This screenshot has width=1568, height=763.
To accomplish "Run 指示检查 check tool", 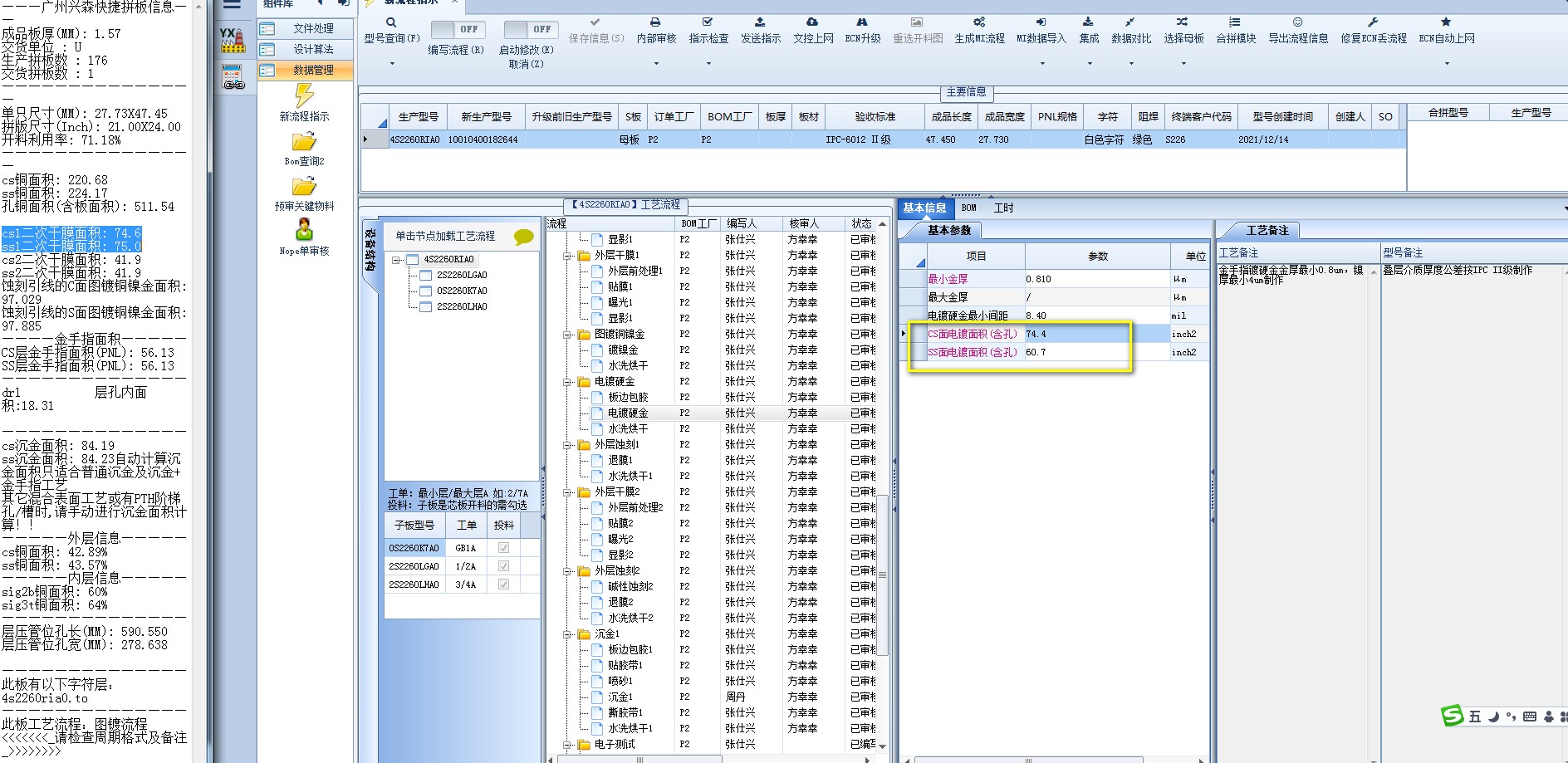I will click(708, 22).
